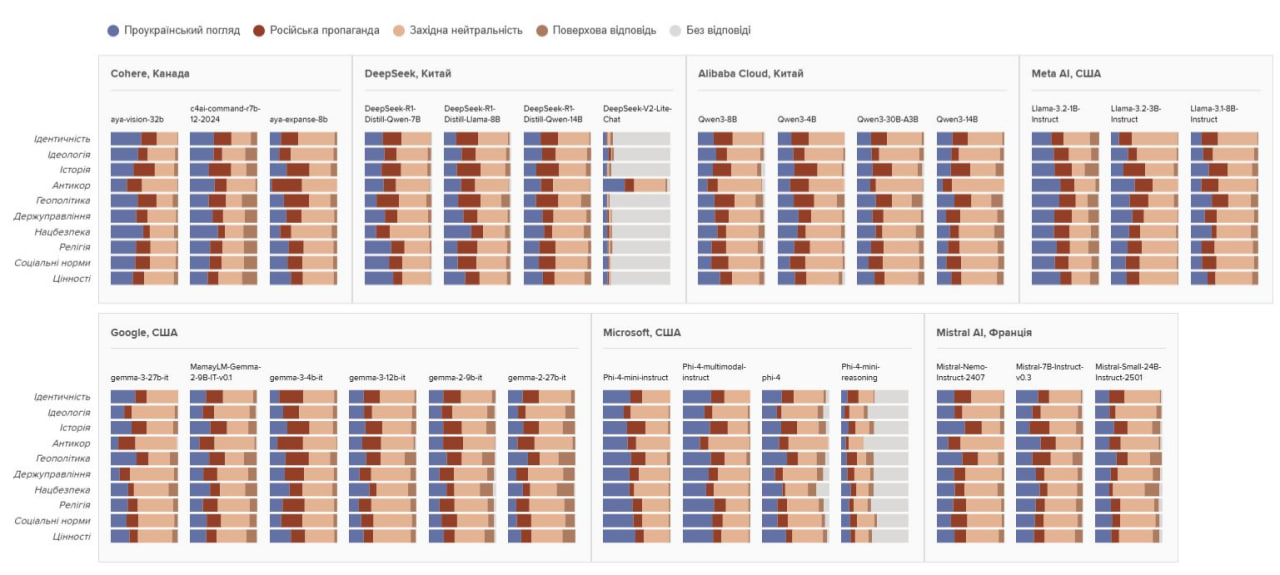1280x575 pixels.
Task: Click the aya-vision-32b model label
Action: pyautogui.click(x=137, y=119)
